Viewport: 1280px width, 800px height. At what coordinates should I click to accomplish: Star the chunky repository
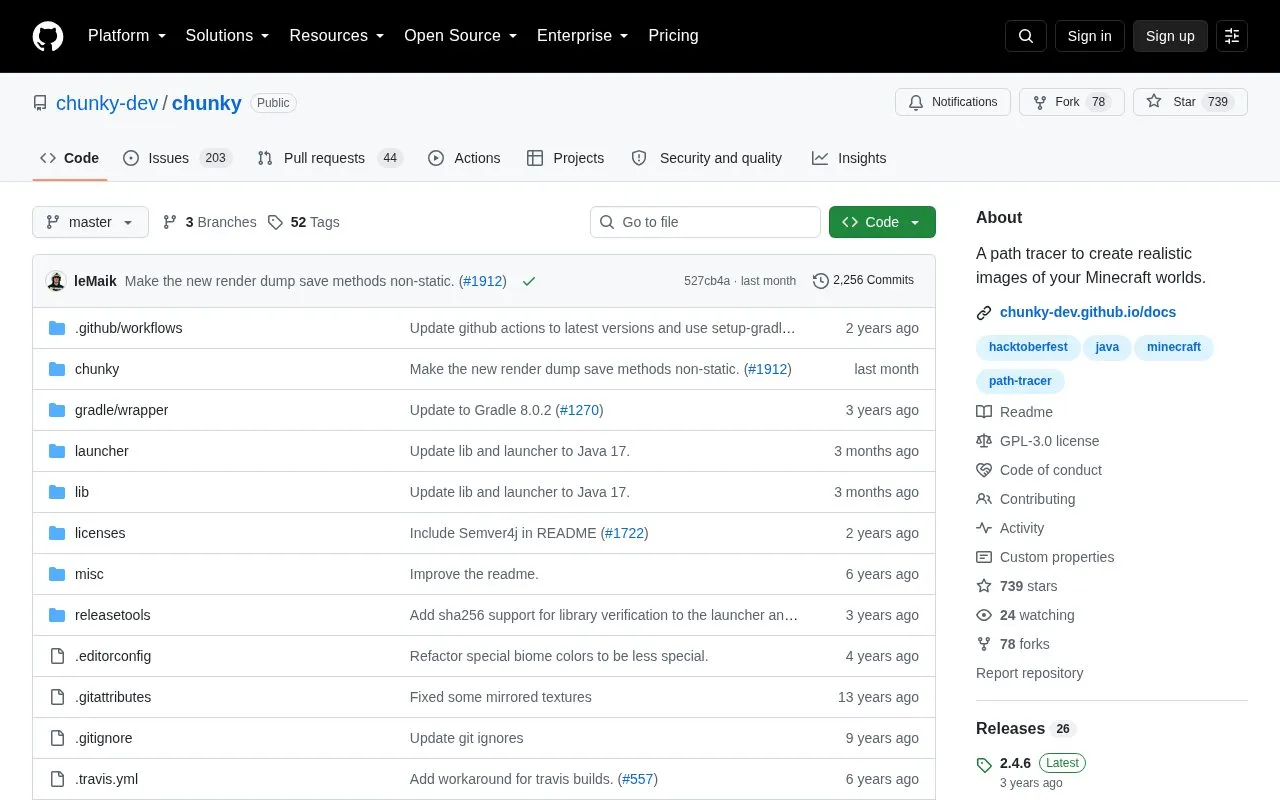tap(1190, 102)
